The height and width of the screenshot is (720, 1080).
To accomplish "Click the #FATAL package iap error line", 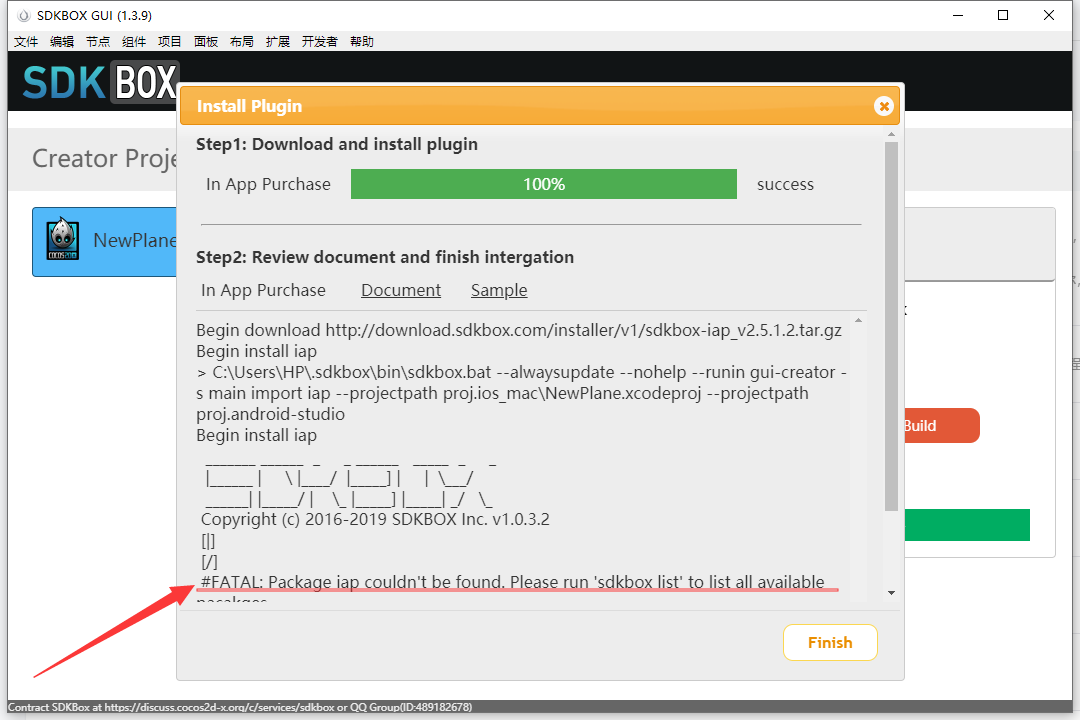I will coord(512,582).
